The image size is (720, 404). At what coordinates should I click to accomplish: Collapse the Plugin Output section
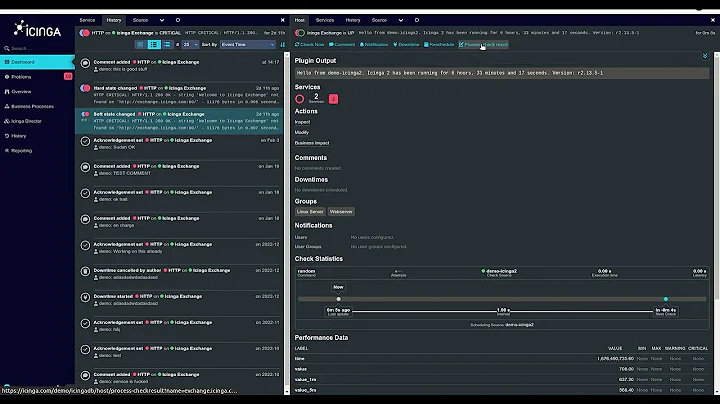705,56
